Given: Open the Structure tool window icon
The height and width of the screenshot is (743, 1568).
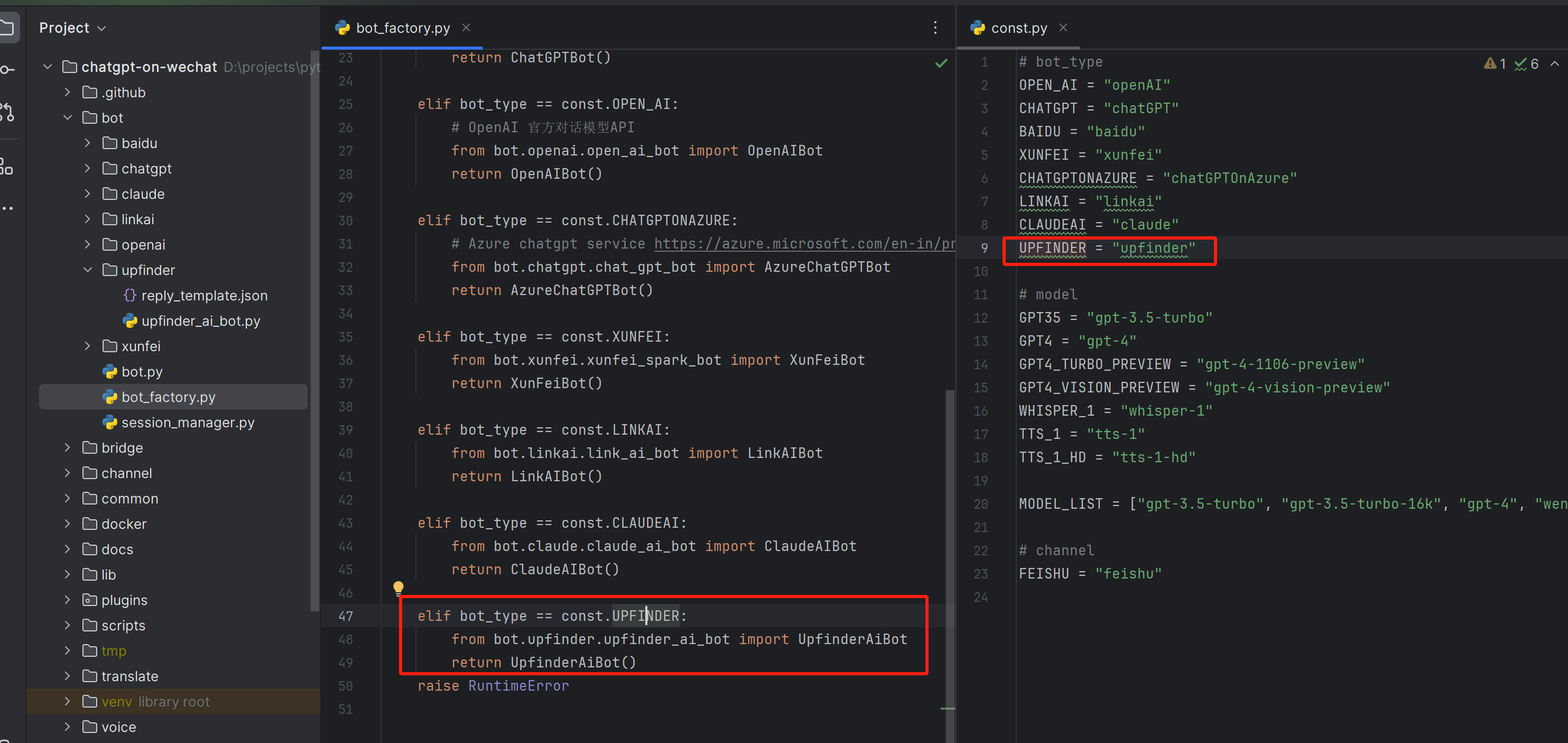Looking at the screenshot, I should click(6, 166).
